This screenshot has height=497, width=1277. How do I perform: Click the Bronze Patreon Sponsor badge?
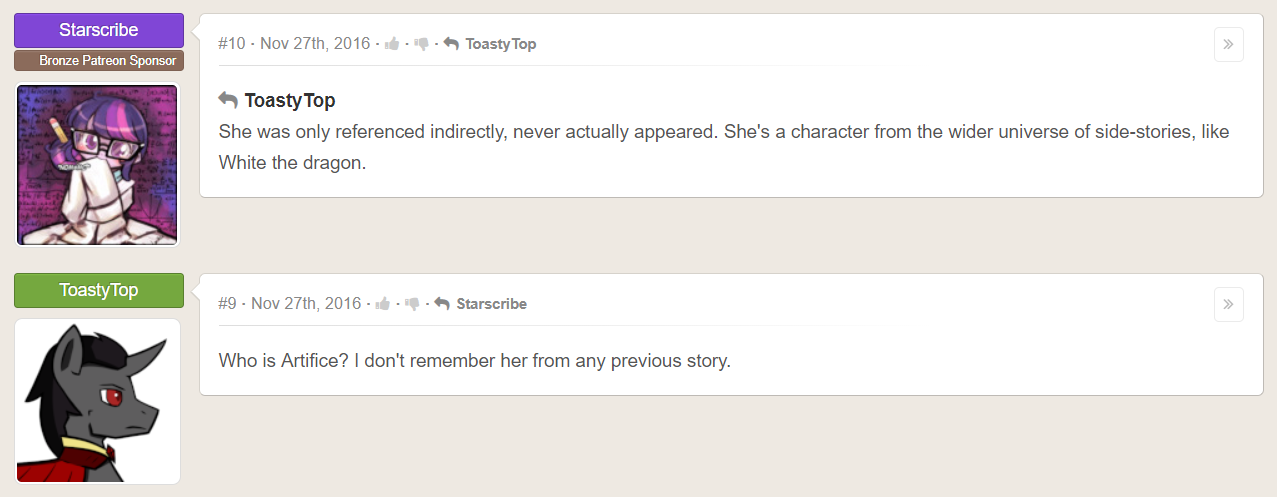[x=99, y=61]
